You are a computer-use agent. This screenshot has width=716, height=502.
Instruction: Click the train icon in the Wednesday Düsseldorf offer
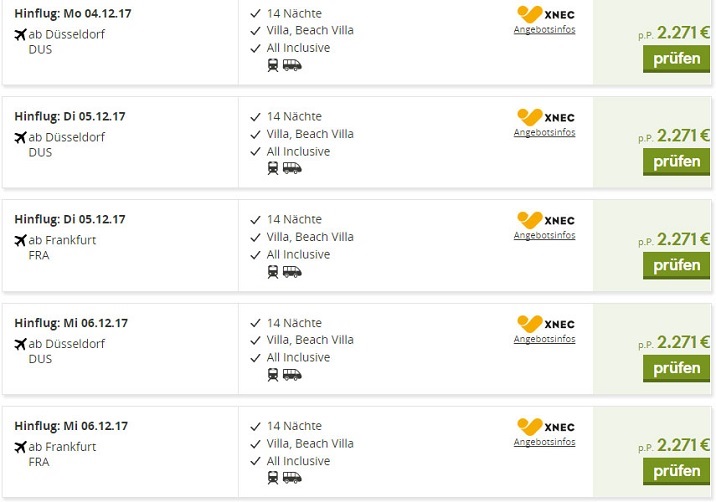273,375
